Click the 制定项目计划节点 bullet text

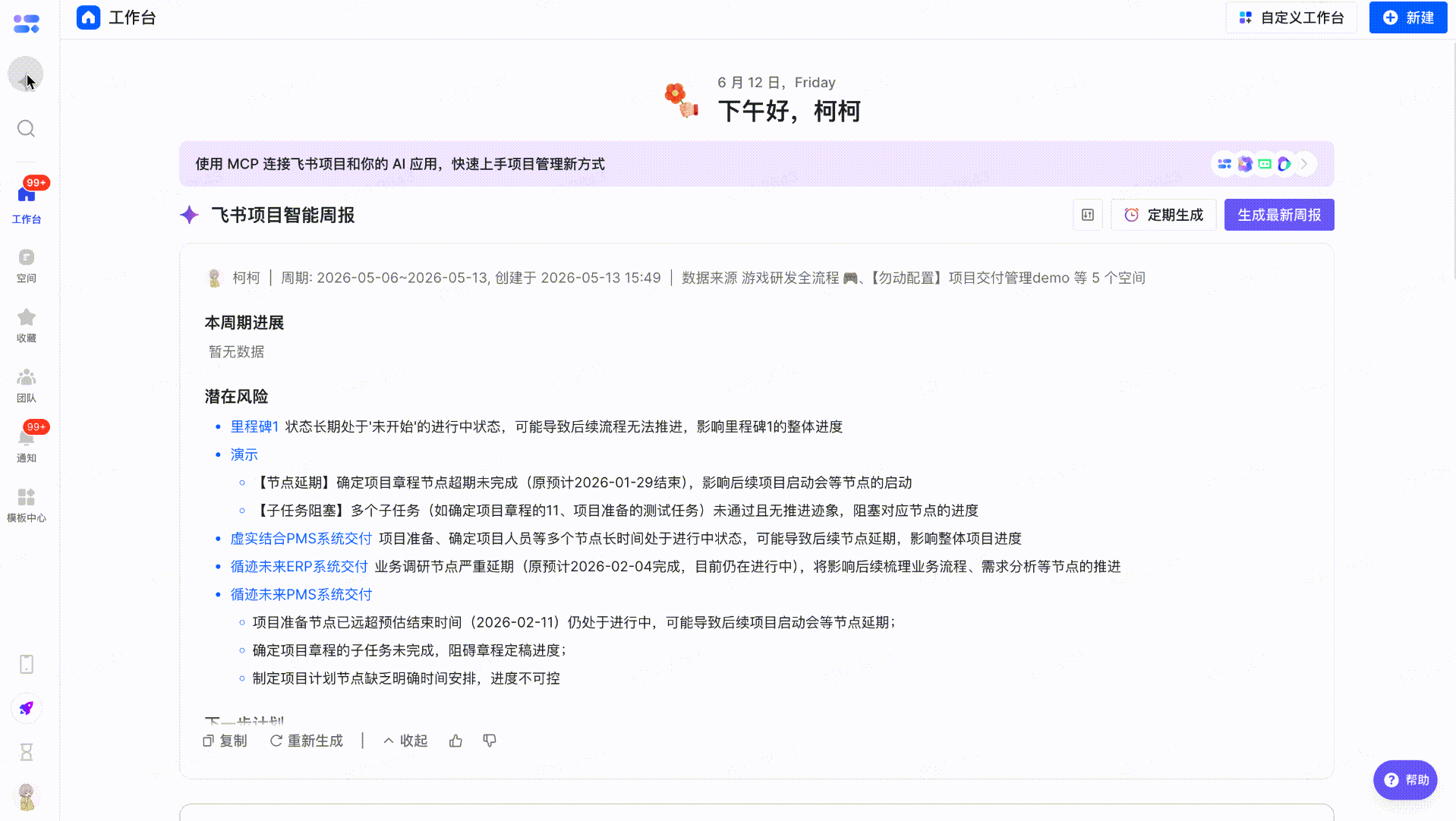[406, 678]
